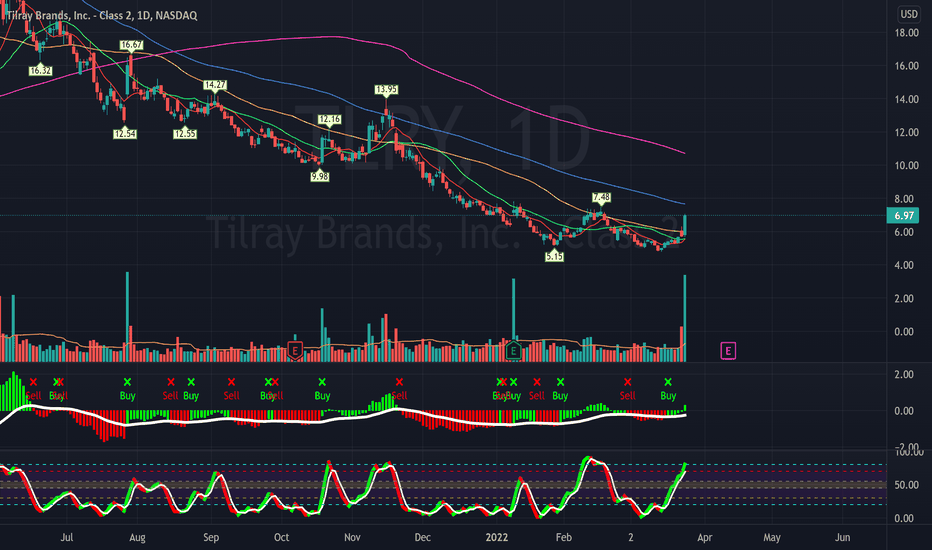Image resolution: width=932 pixels, height=550 pixels.
Task: Click the 6.97 current price tag
Action: coord(903,215)
